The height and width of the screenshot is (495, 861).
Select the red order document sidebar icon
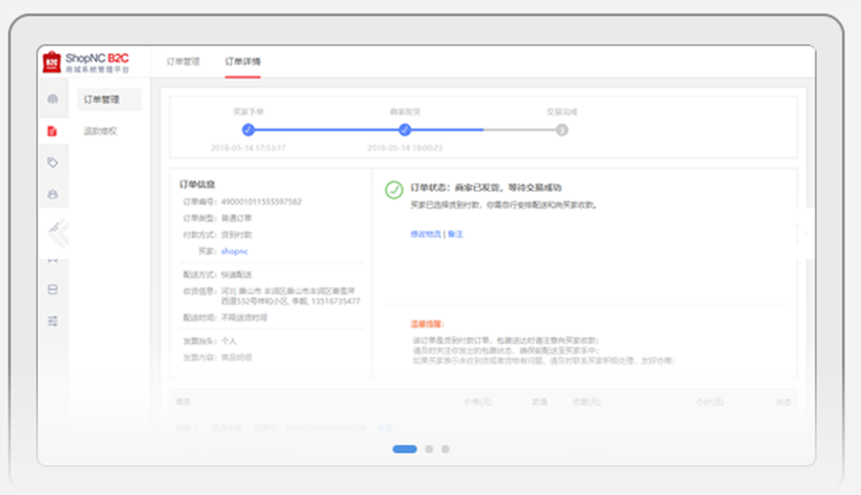52,131
